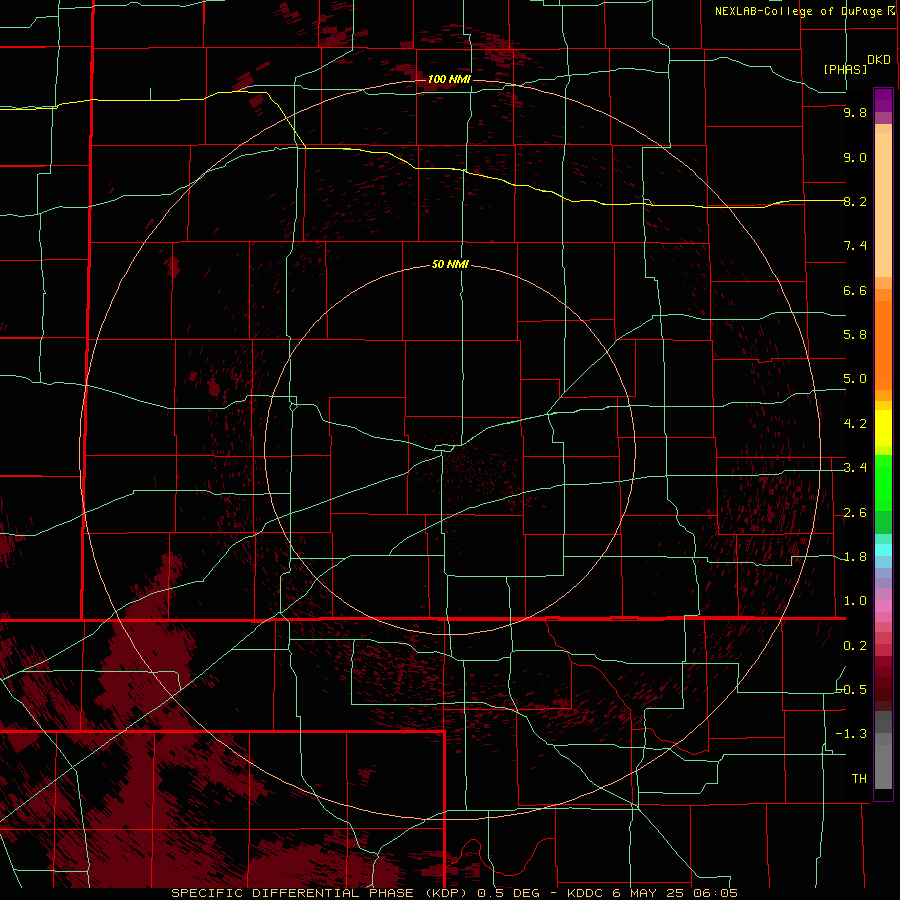Click the TH threshold label
This screenshot has height=900, width=900.
click(x=859, y=779)
